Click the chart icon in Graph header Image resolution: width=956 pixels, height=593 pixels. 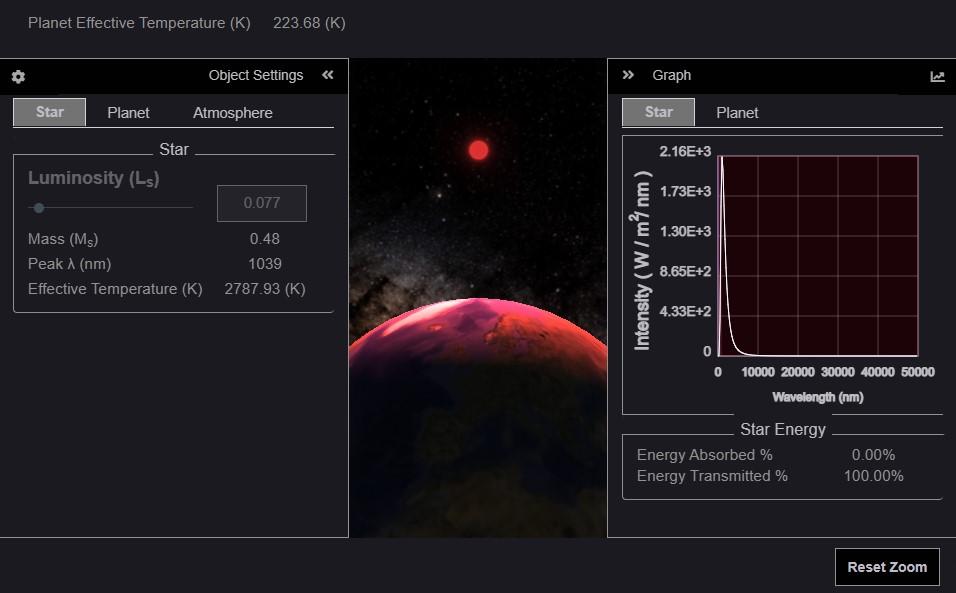(936, 75)
